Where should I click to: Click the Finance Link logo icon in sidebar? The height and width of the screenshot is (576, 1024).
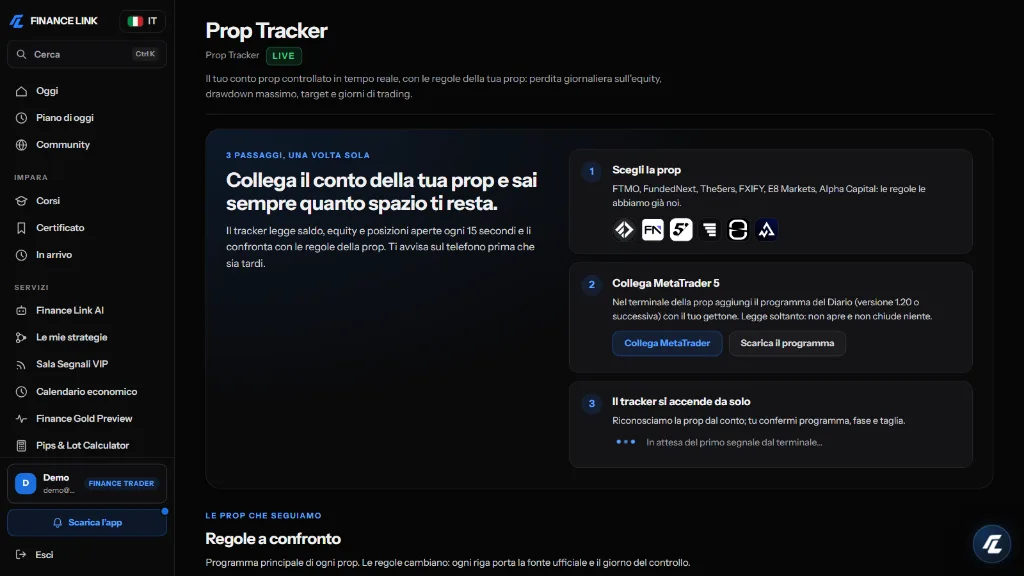coord(17,21)
